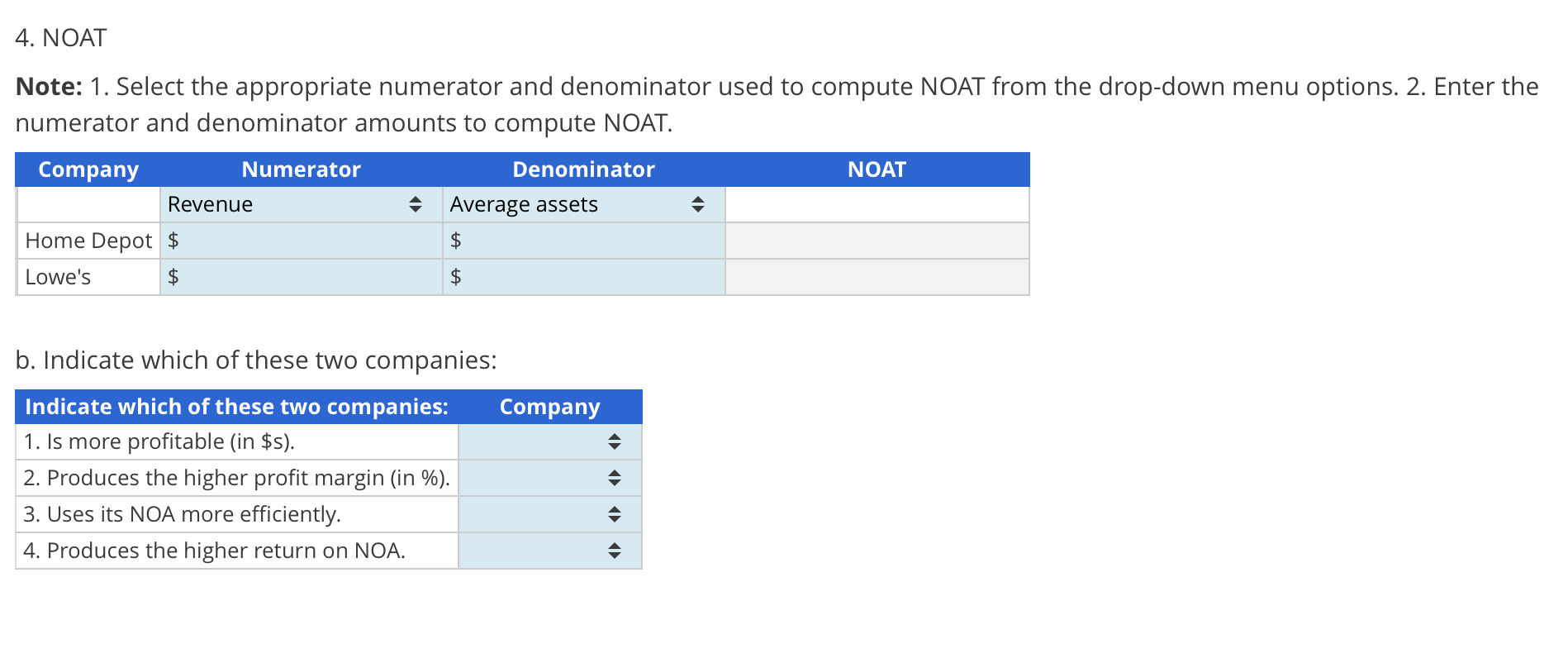This screenshot has width=1568, height=663.
Task: Open the Company dropdown for higher return on NOA
Action: click(549, 551)
